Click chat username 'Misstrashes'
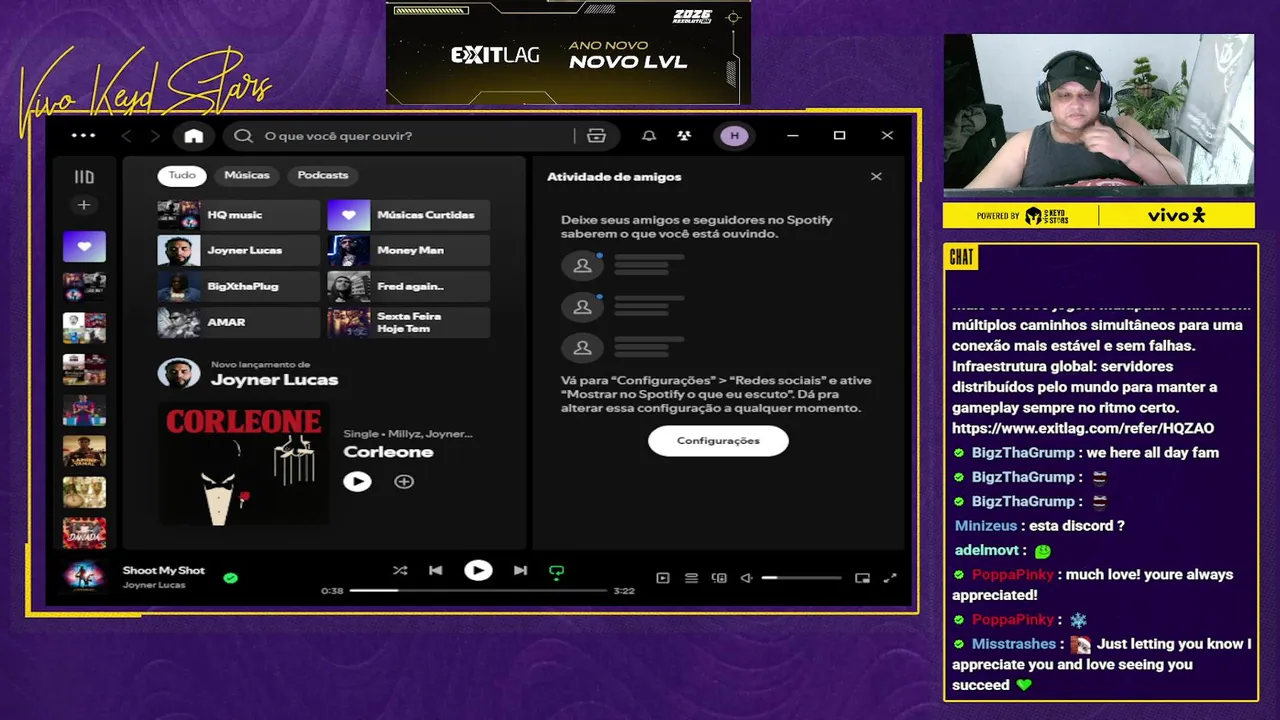This screenshot has width=1280, height=720. click(x=1014, y=644)
